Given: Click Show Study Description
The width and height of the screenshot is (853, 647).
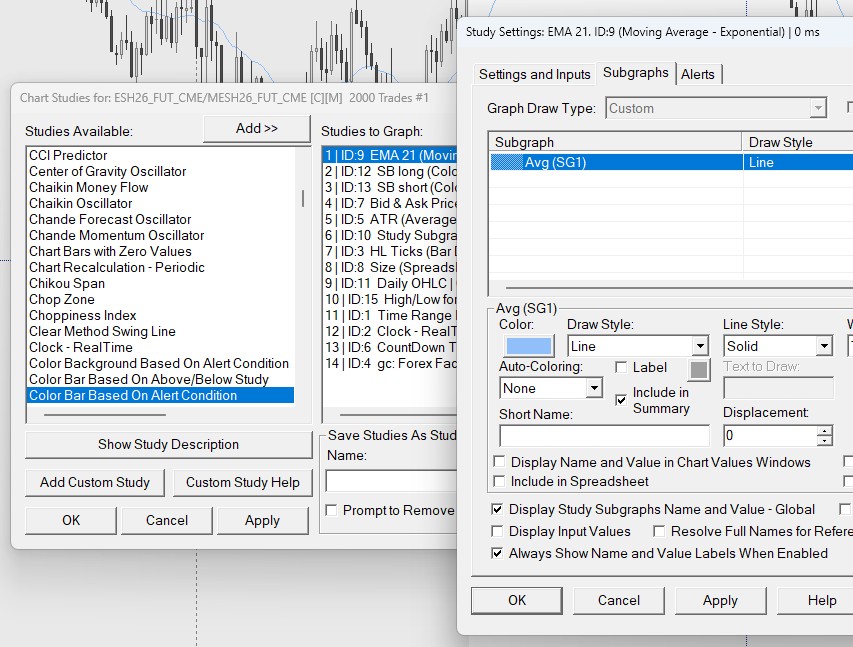Looking at the screenshot, I should click(166, 445).
